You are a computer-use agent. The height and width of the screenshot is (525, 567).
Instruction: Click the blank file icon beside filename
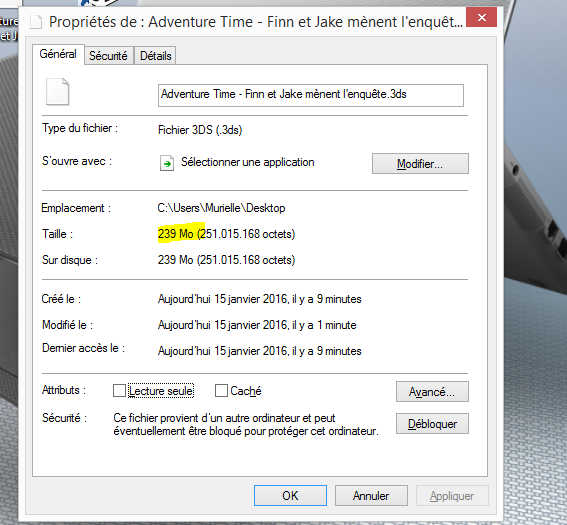[57, 91]
